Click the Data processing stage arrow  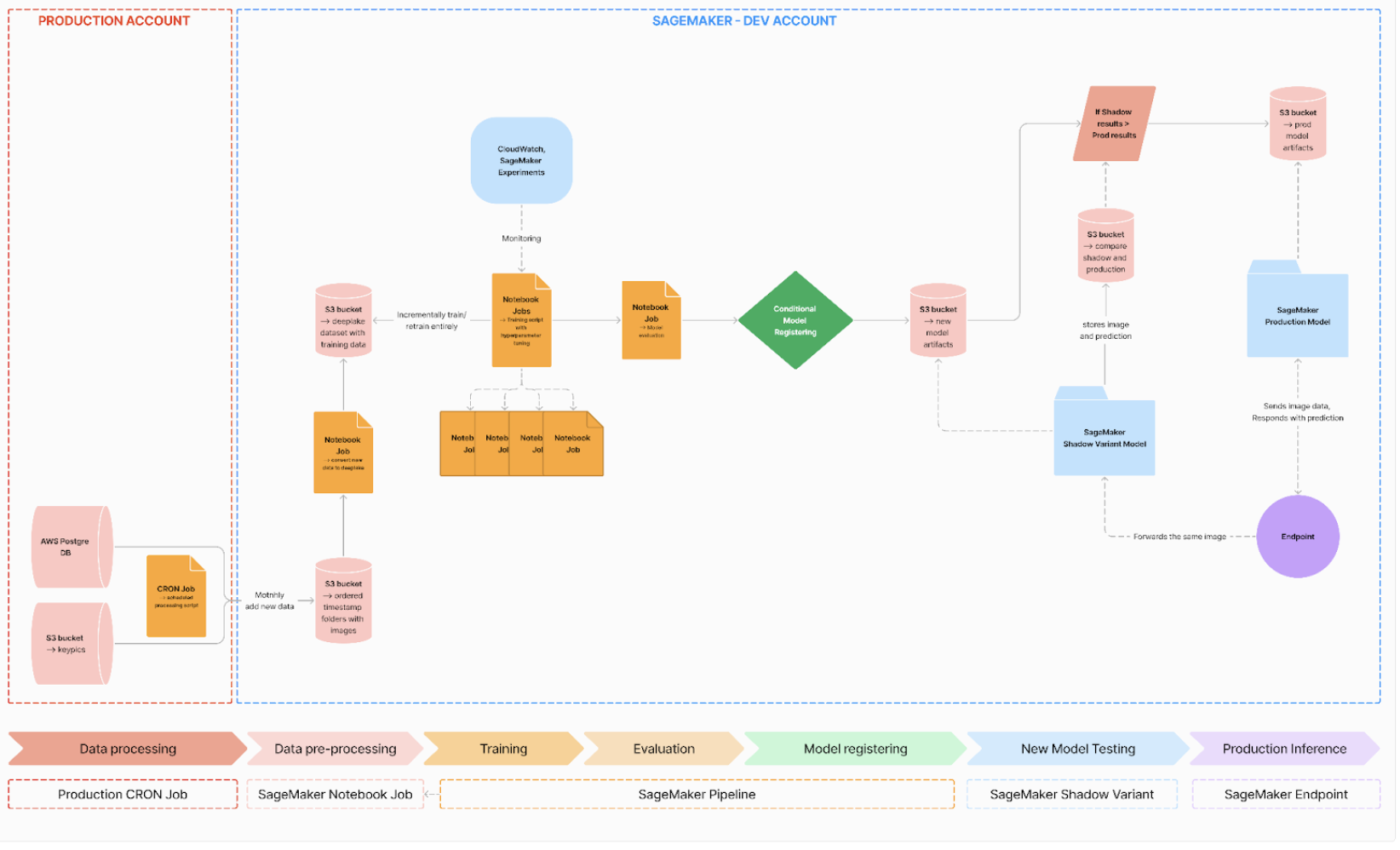click(x=128, y=750)
